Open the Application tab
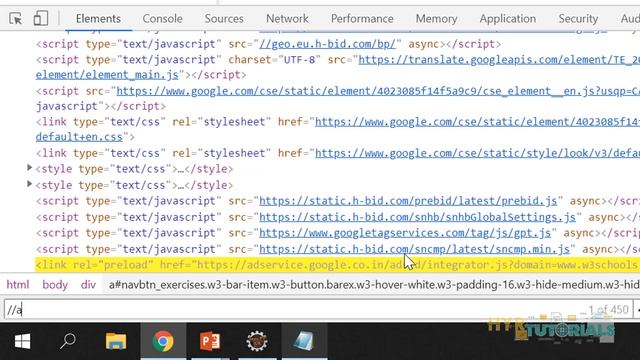 click(x=508, y=19)
